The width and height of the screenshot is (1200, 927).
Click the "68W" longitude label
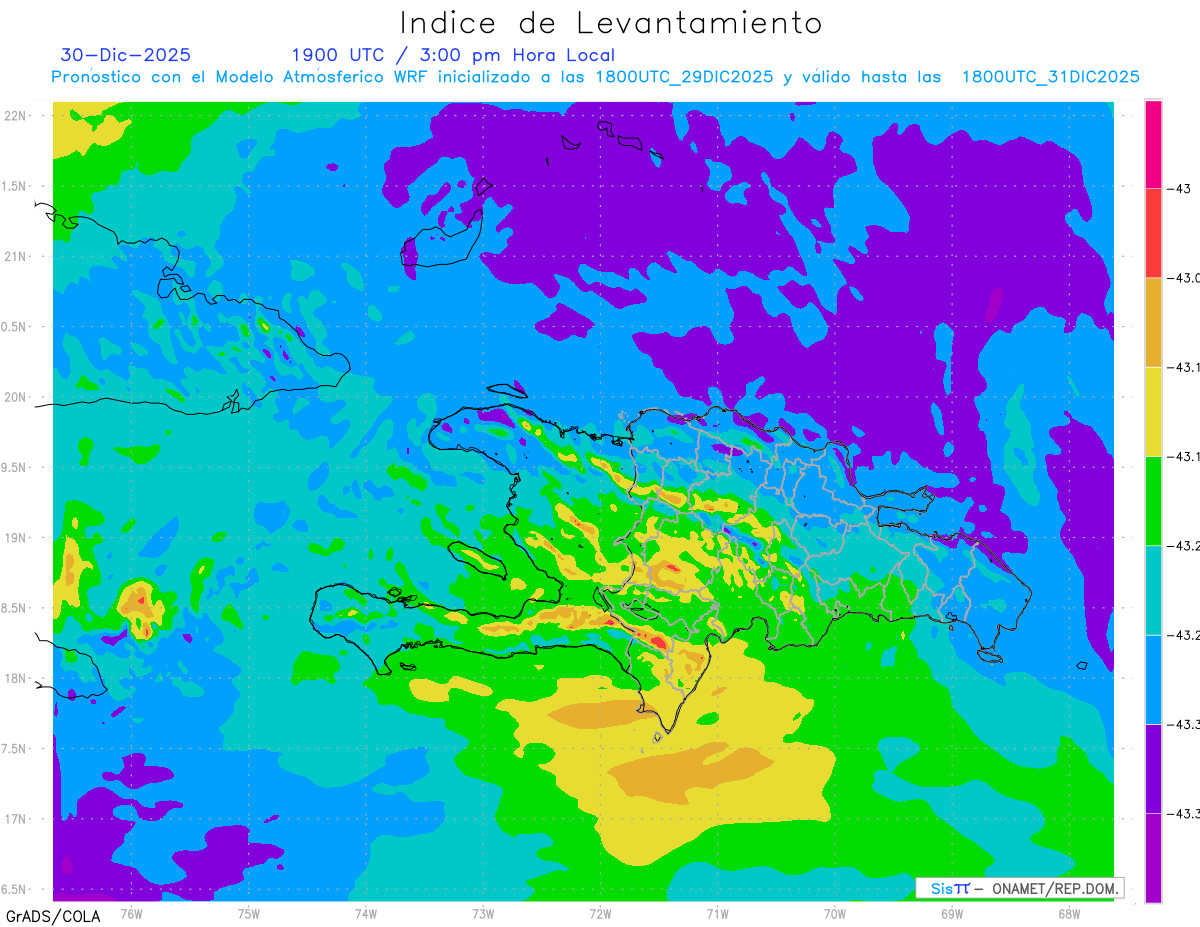1069,913
